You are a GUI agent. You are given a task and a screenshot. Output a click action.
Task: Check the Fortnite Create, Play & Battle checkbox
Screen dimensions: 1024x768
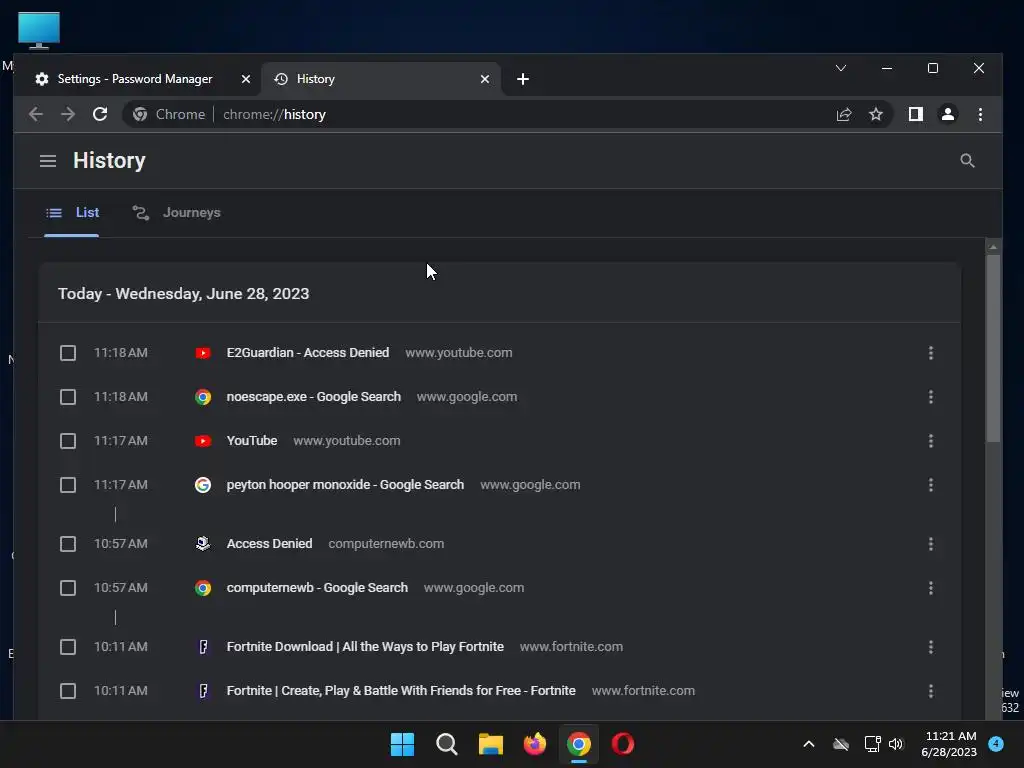pyautogui.click(x=68, y=691)
